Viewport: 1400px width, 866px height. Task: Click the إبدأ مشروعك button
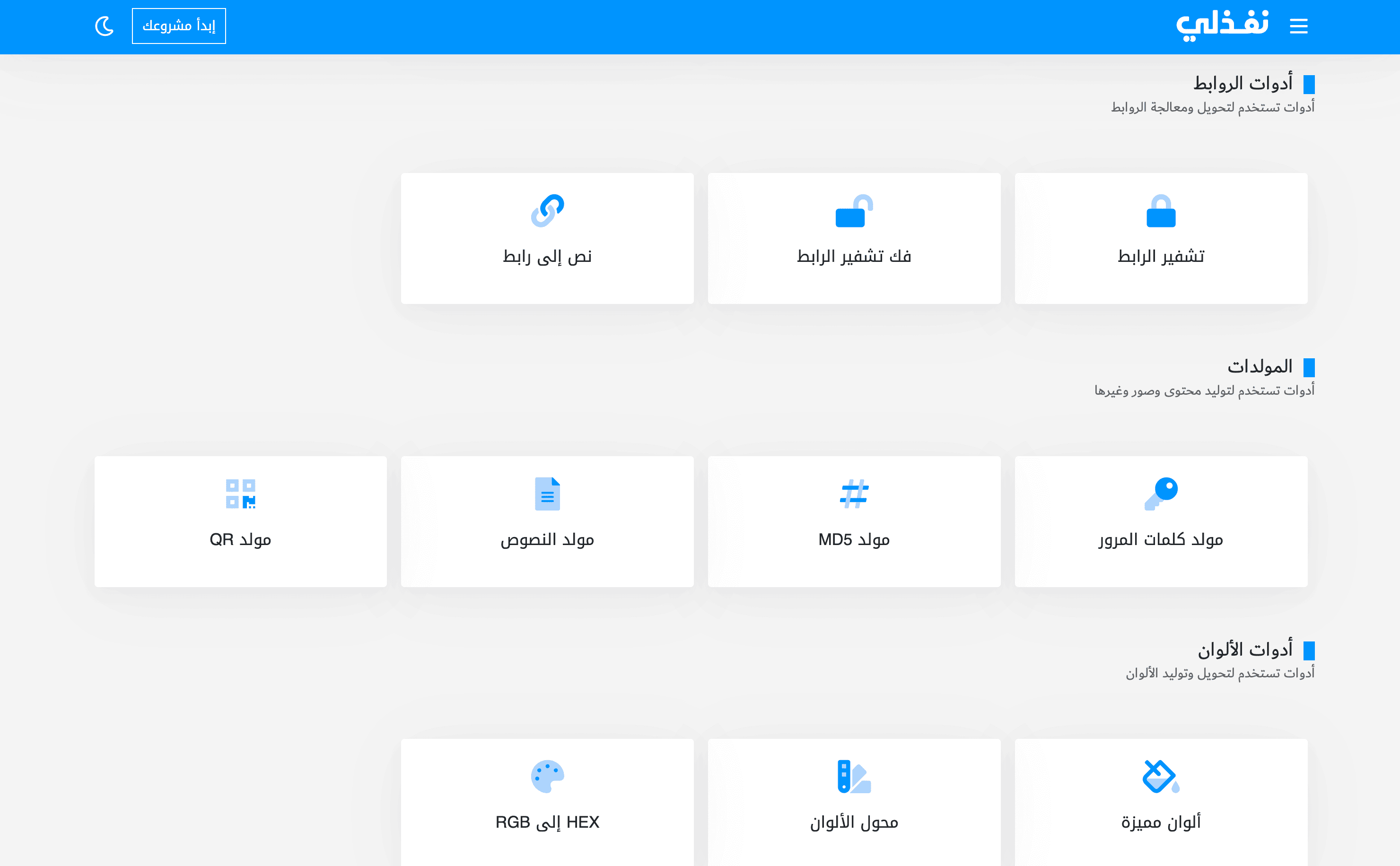pyautogui.click(x=179, y=26)
